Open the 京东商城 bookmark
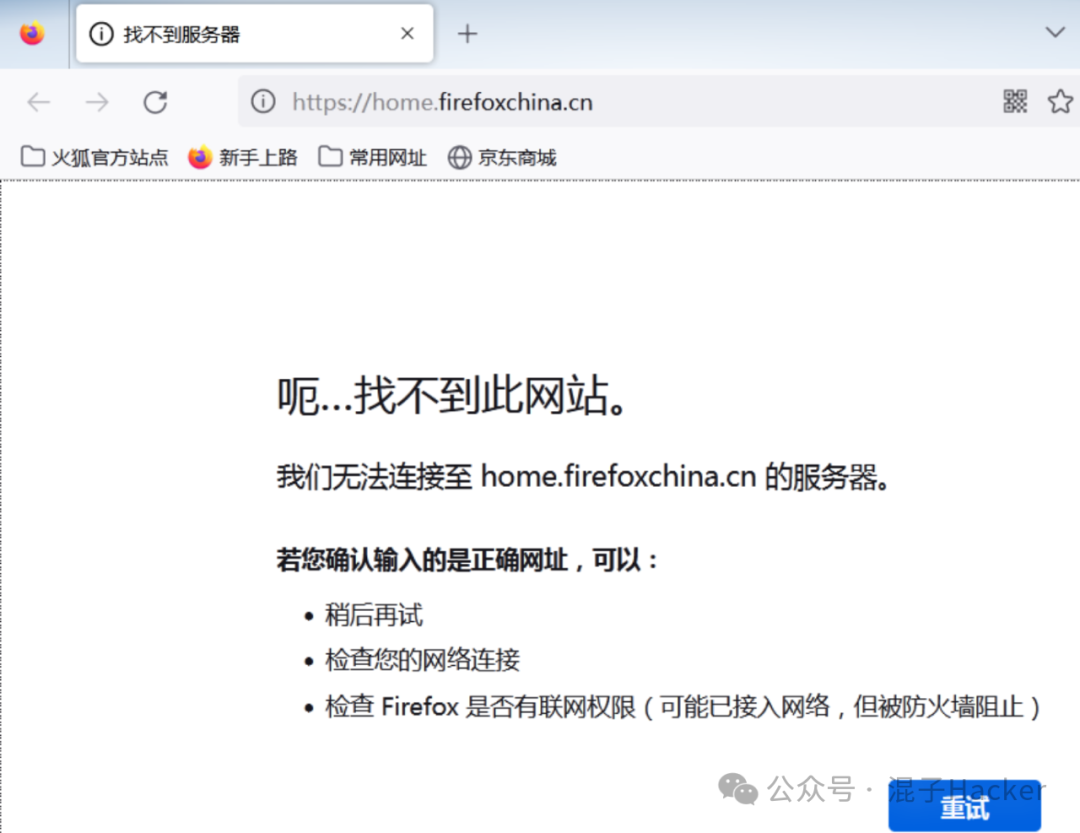 502,157
